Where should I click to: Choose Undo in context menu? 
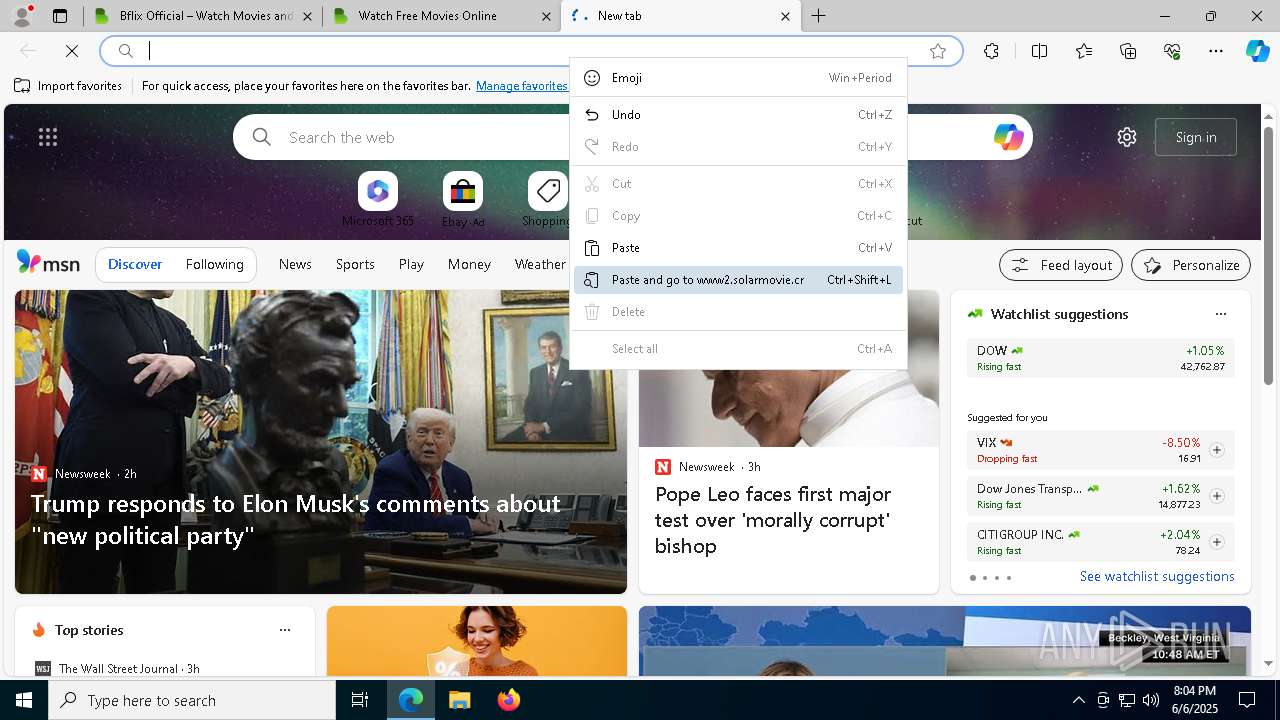coord(738,115)
